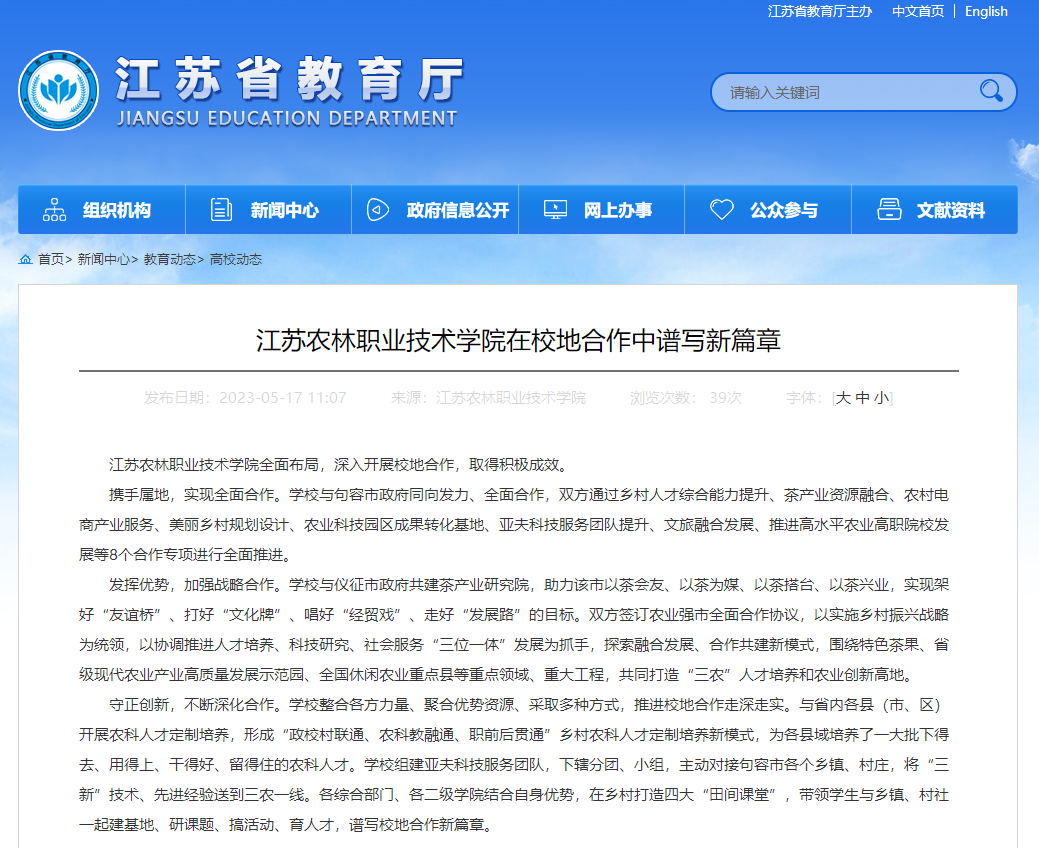Click the government information disclosure icon

[377, 210]
